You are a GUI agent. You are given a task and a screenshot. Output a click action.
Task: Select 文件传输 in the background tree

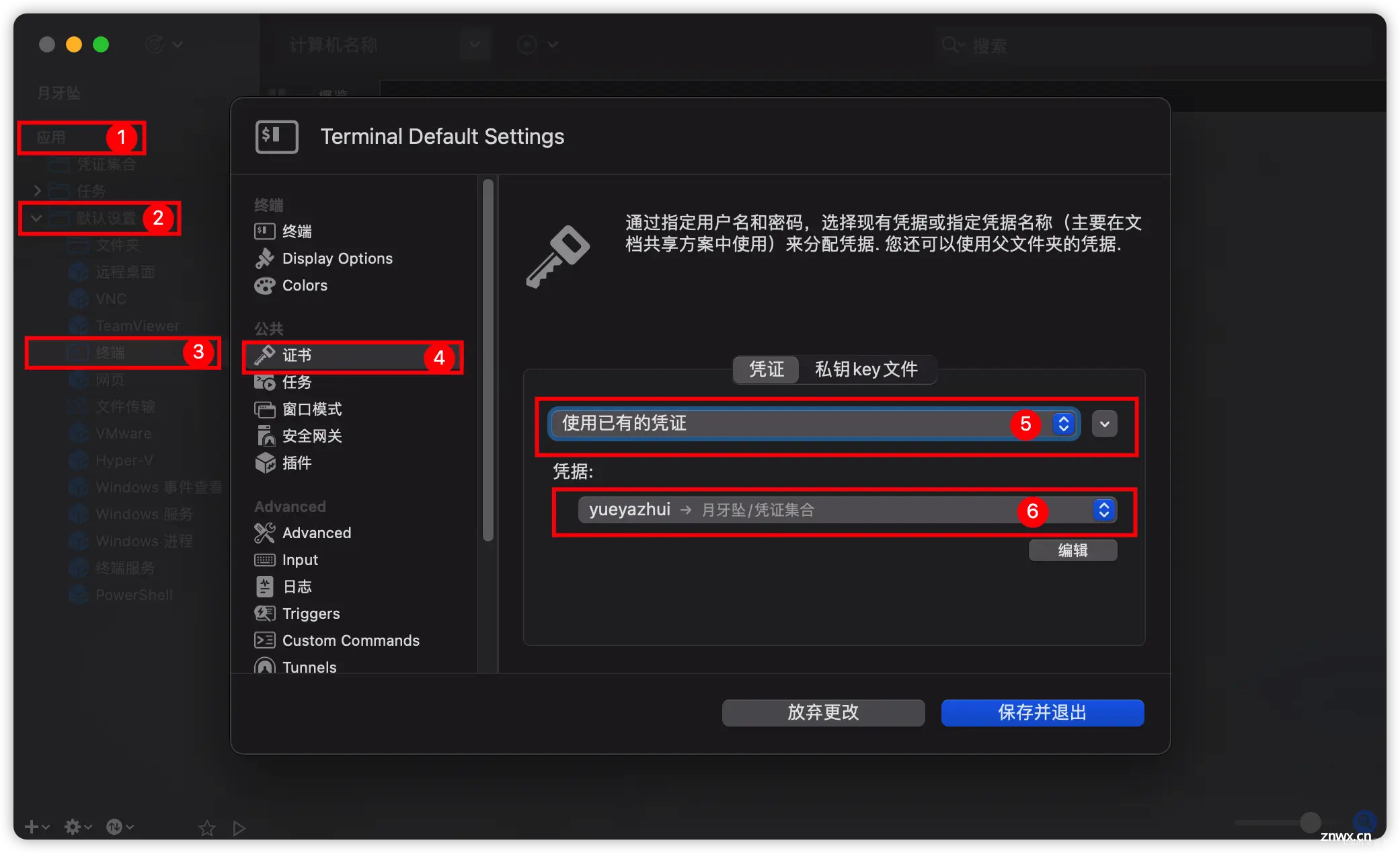click(112, 406)
